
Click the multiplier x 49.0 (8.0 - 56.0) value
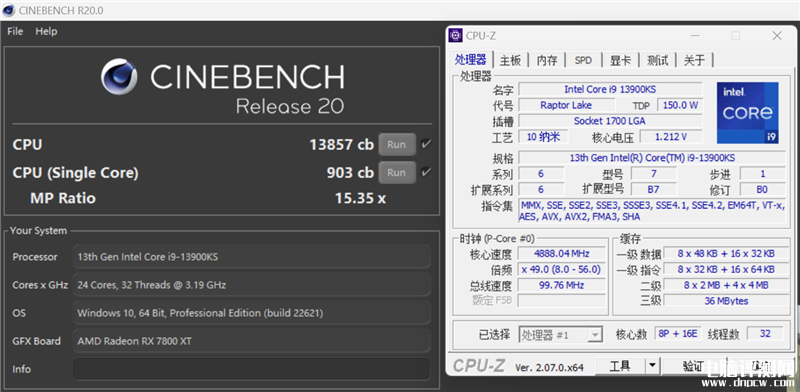562,269
